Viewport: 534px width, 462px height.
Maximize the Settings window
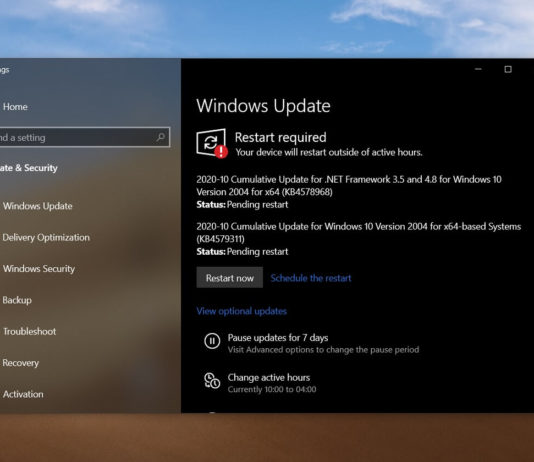[x=508, y=69]
